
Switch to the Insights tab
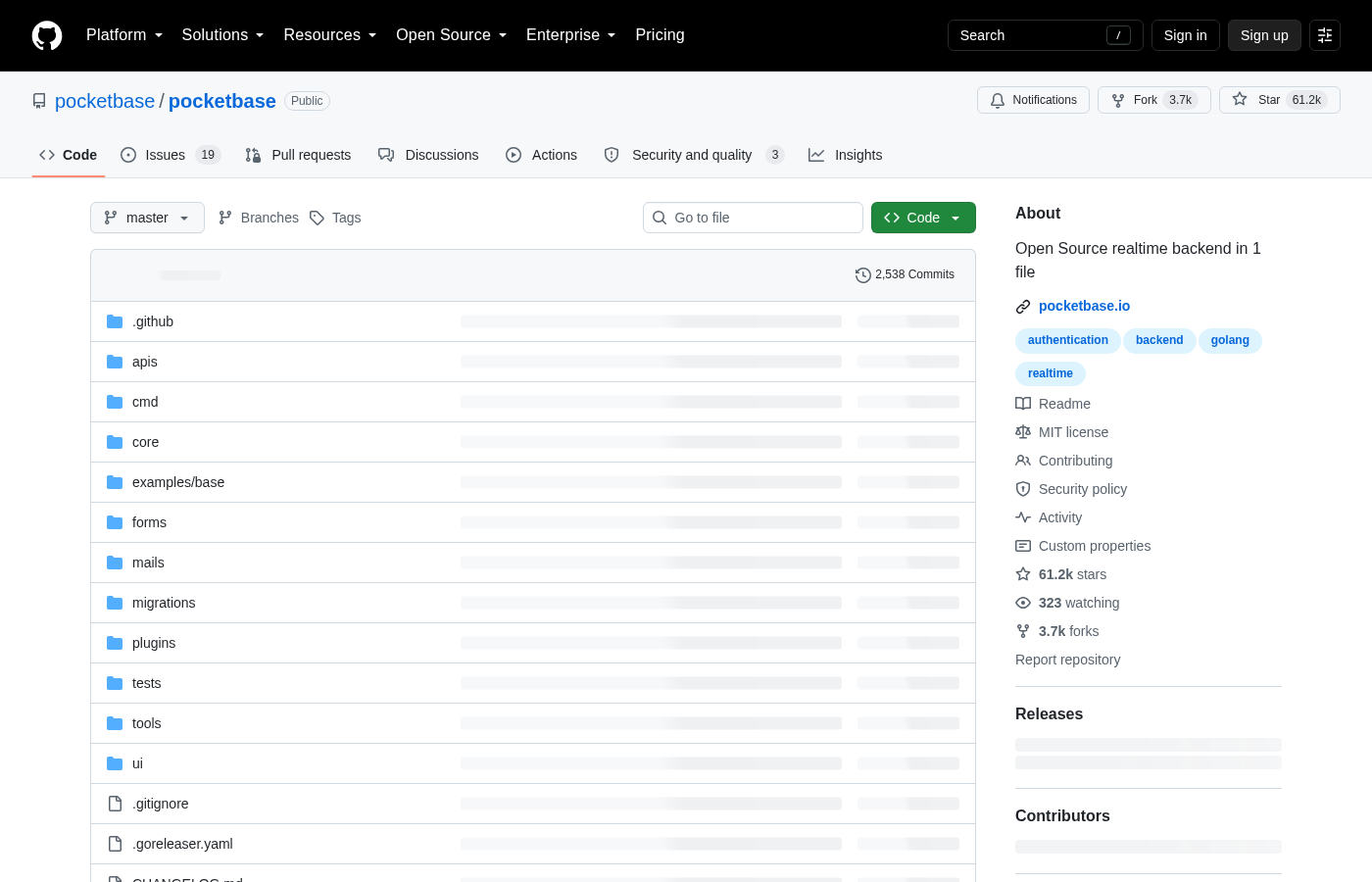click(x=845, y=155)
